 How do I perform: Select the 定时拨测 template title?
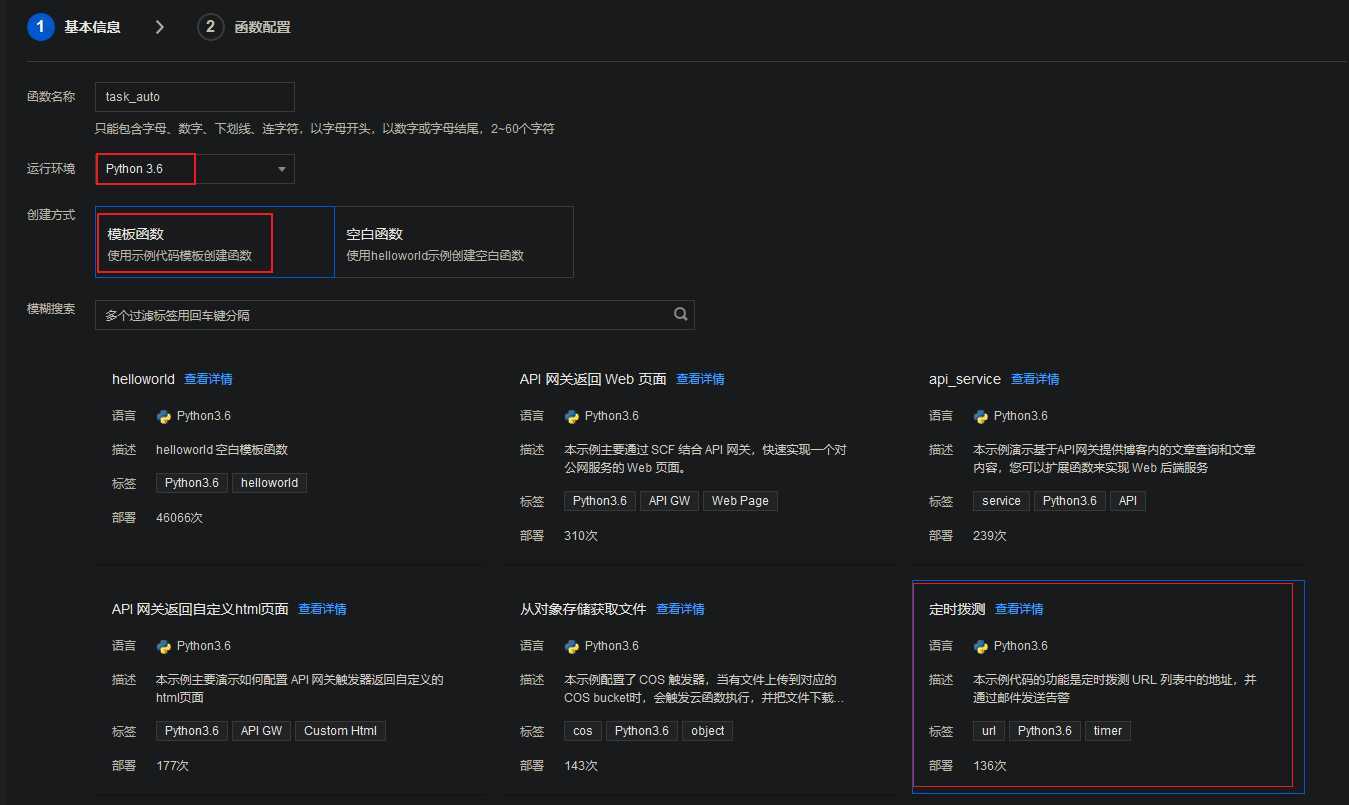coord(957,609)
